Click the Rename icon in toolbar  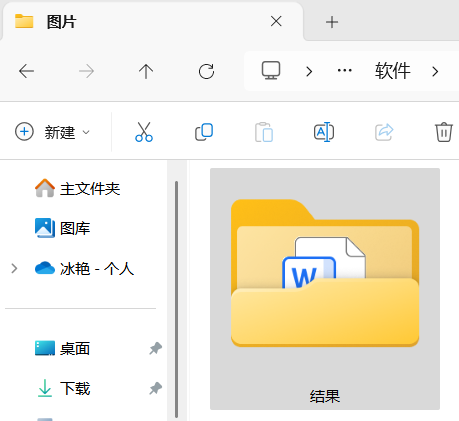324,132
